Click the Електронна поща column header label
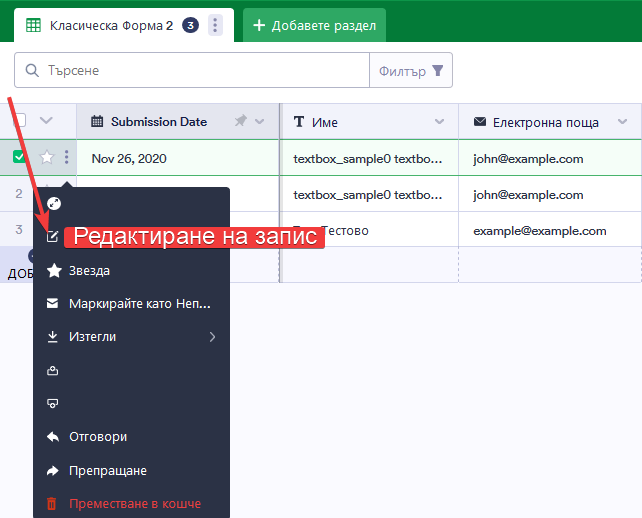Screen dimensions: 642x518 pos(546,122)
